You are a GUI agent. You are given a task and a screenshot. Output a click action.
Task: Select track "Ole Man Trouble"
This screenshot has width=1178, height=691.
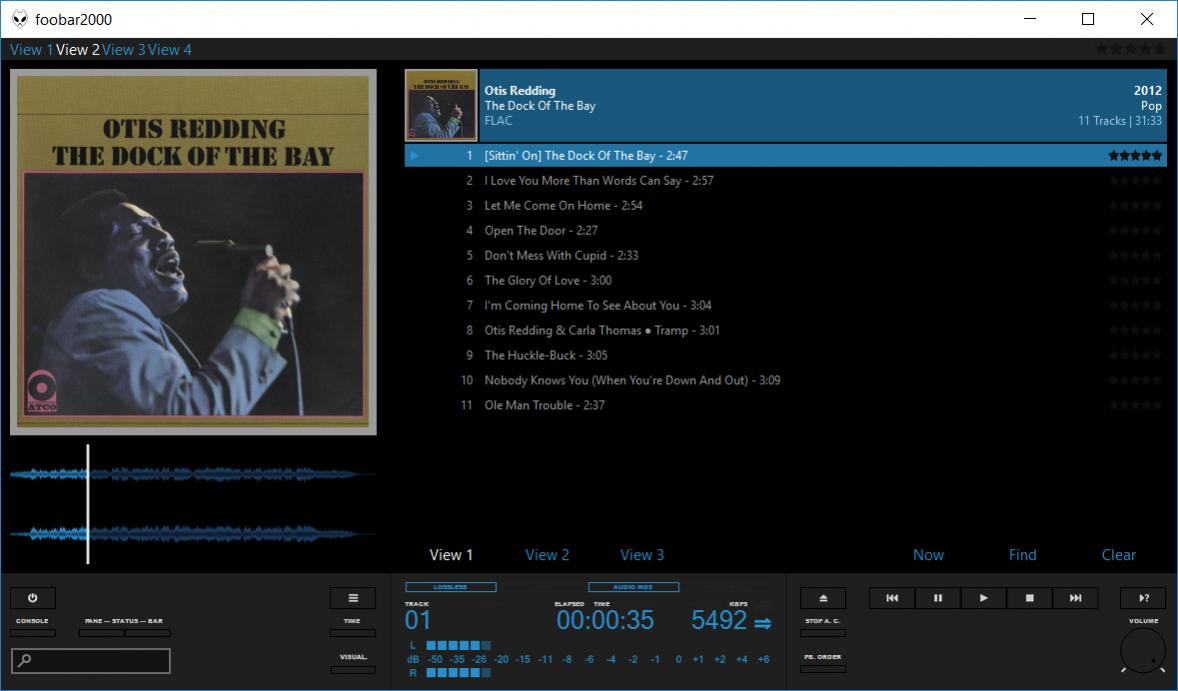[x=785, y=405]
